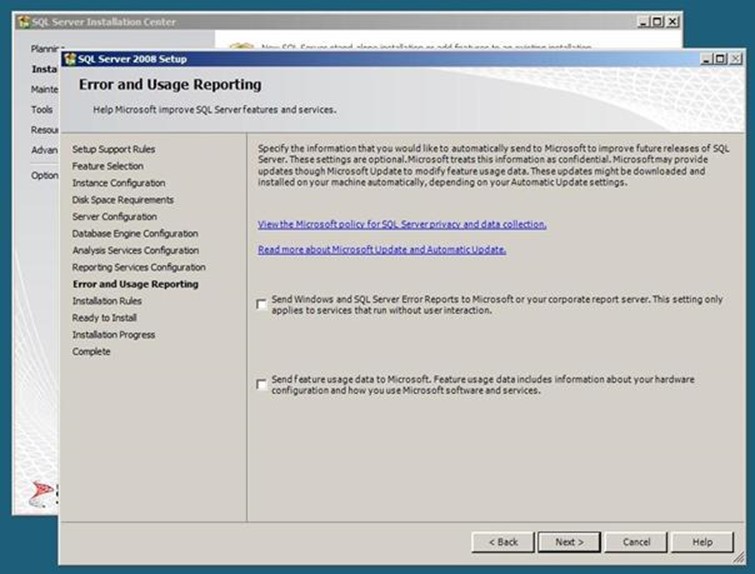Select the Database Engine Configuration step
The image size is (755, 574).
pos(135,234)
